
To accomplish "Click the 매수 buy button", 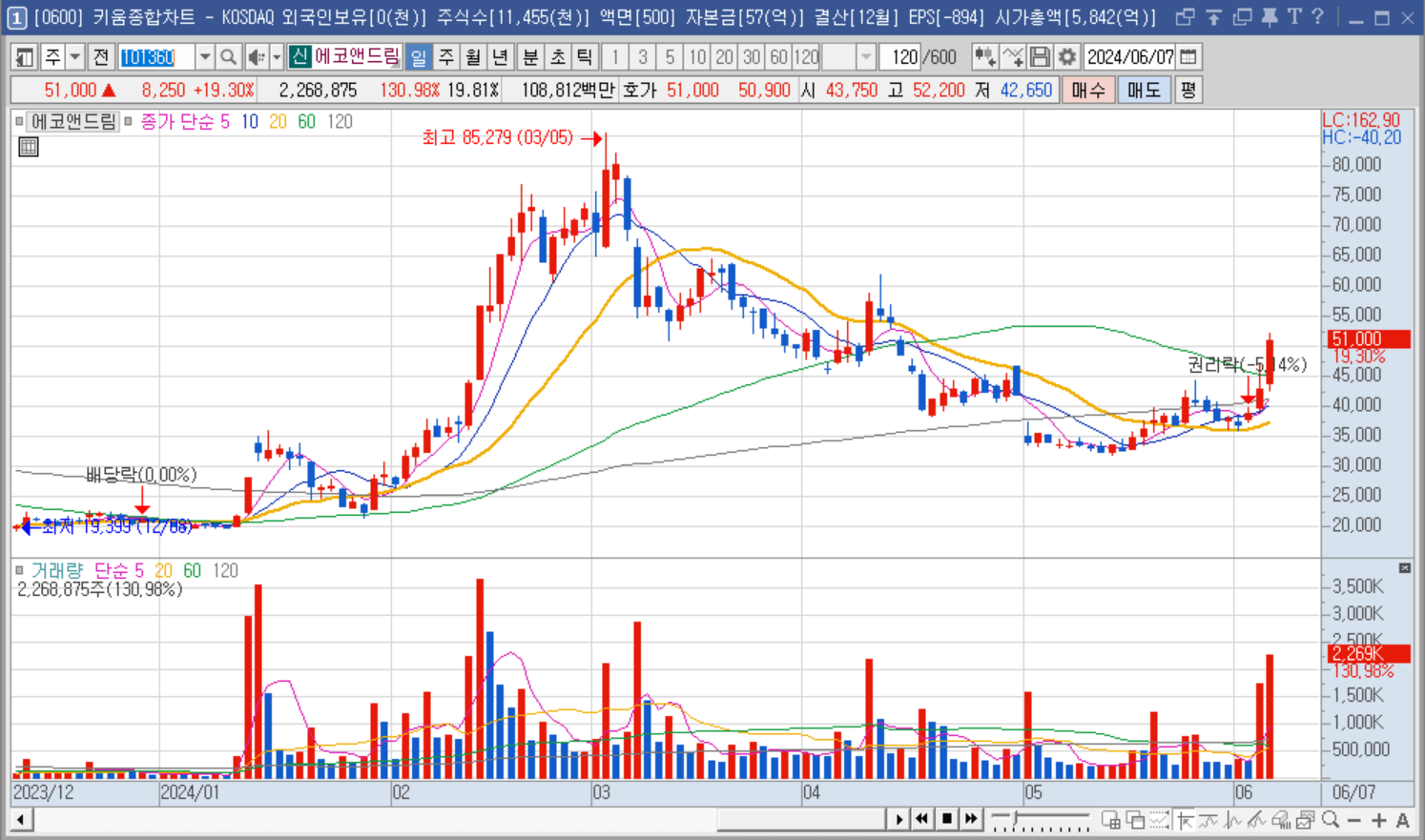I will tap(1088, 90).
